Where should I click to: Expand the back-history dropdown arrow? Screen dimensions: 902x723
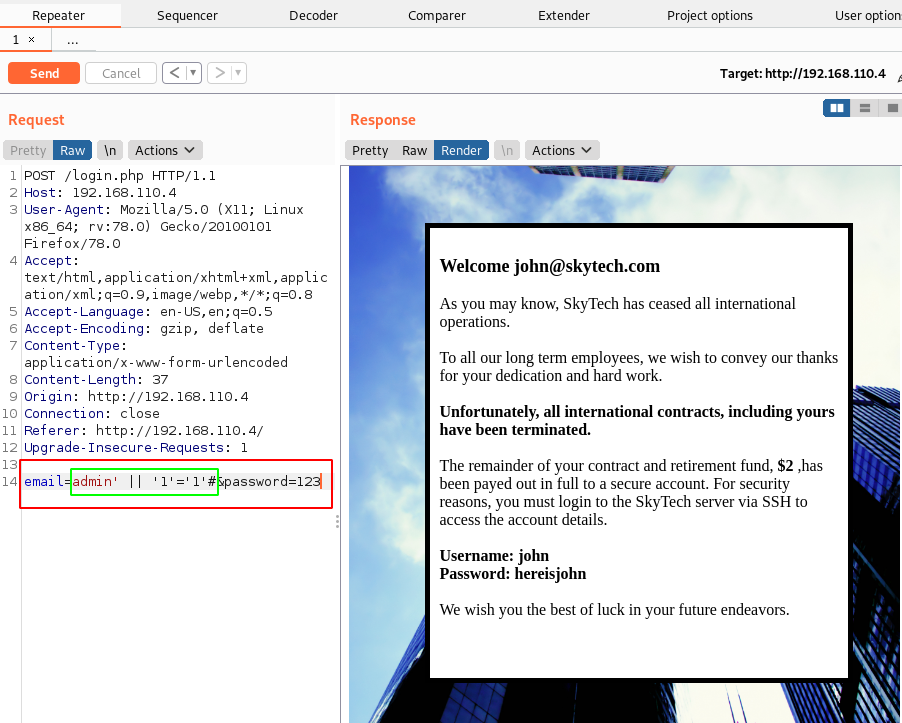[193, 73]
